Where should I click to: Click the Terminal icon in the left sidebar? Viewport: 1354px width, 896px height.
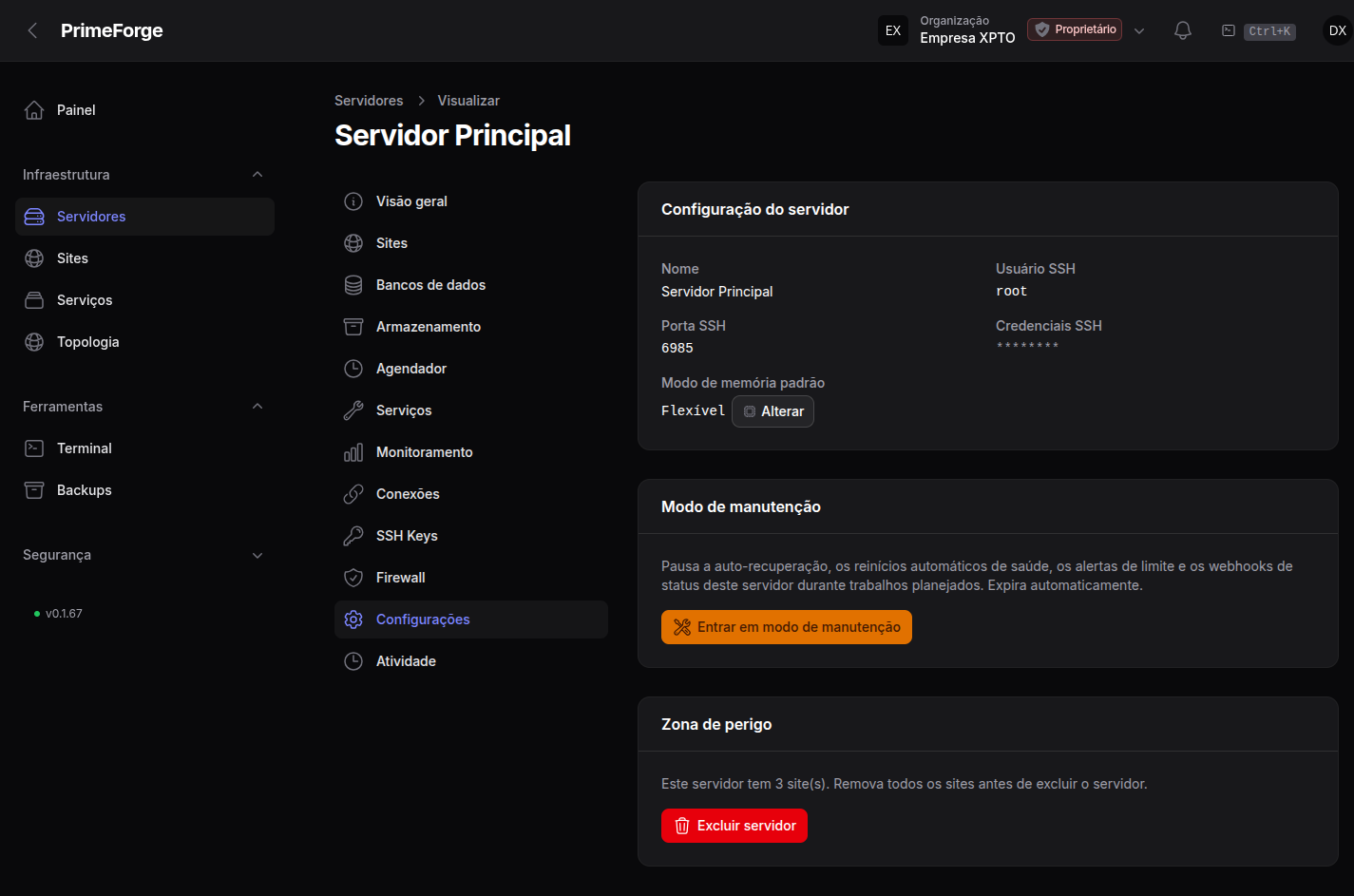coord(34,448)
